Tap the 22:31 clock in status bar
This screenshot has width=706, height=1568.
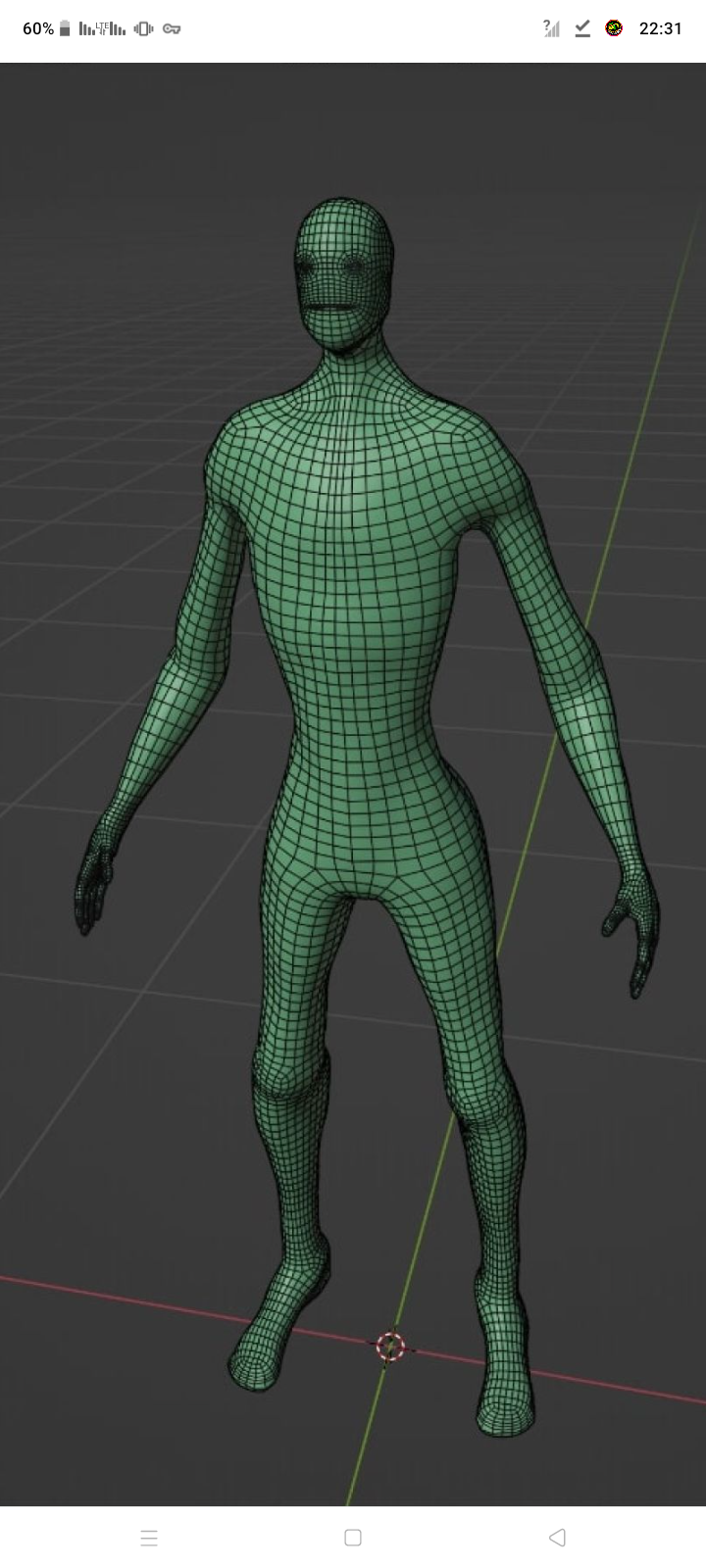click(660, 29)
